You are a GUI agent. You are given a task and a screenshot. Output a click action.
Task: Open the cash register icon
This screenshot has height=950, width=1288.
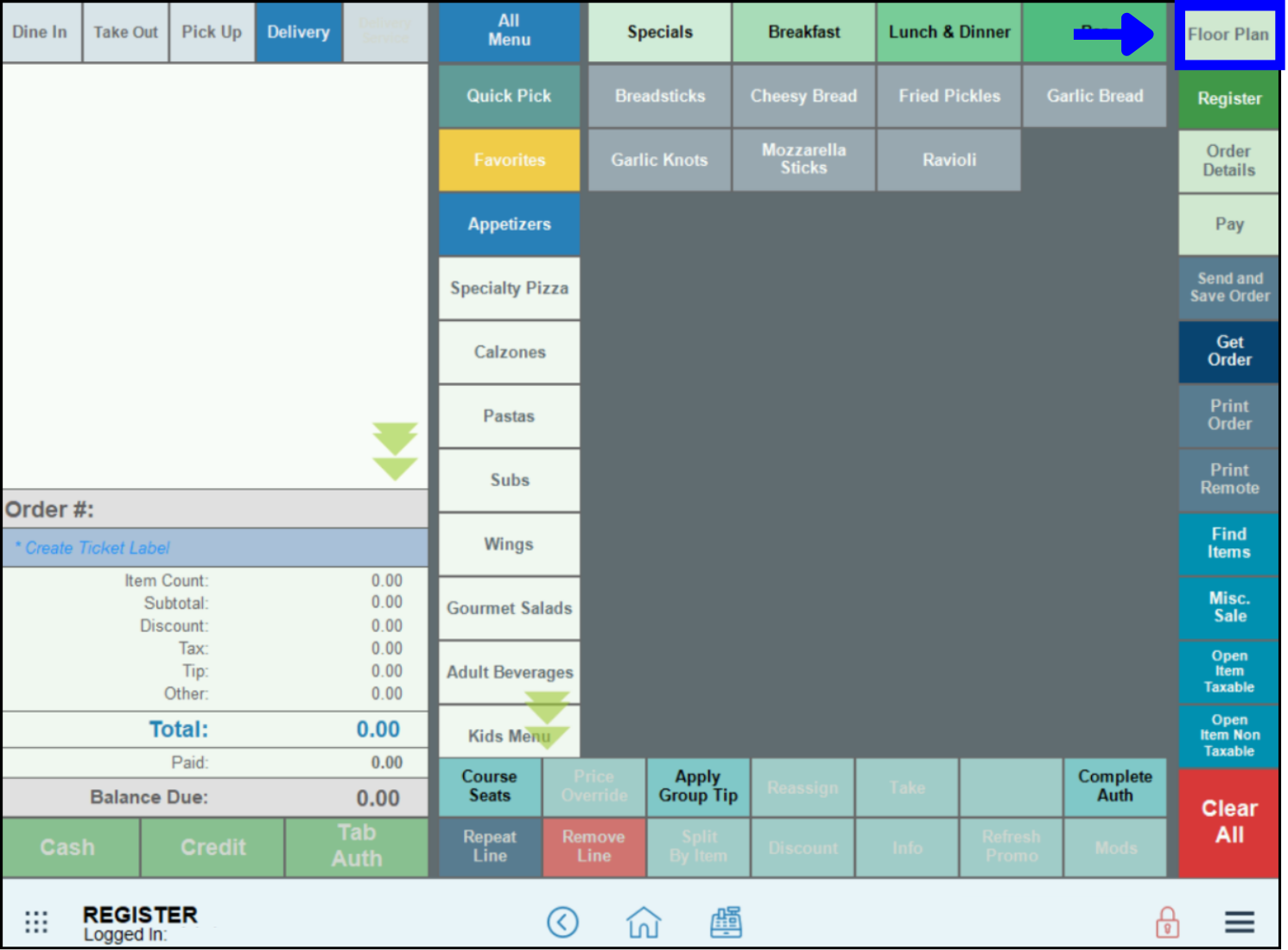(726, 921)
